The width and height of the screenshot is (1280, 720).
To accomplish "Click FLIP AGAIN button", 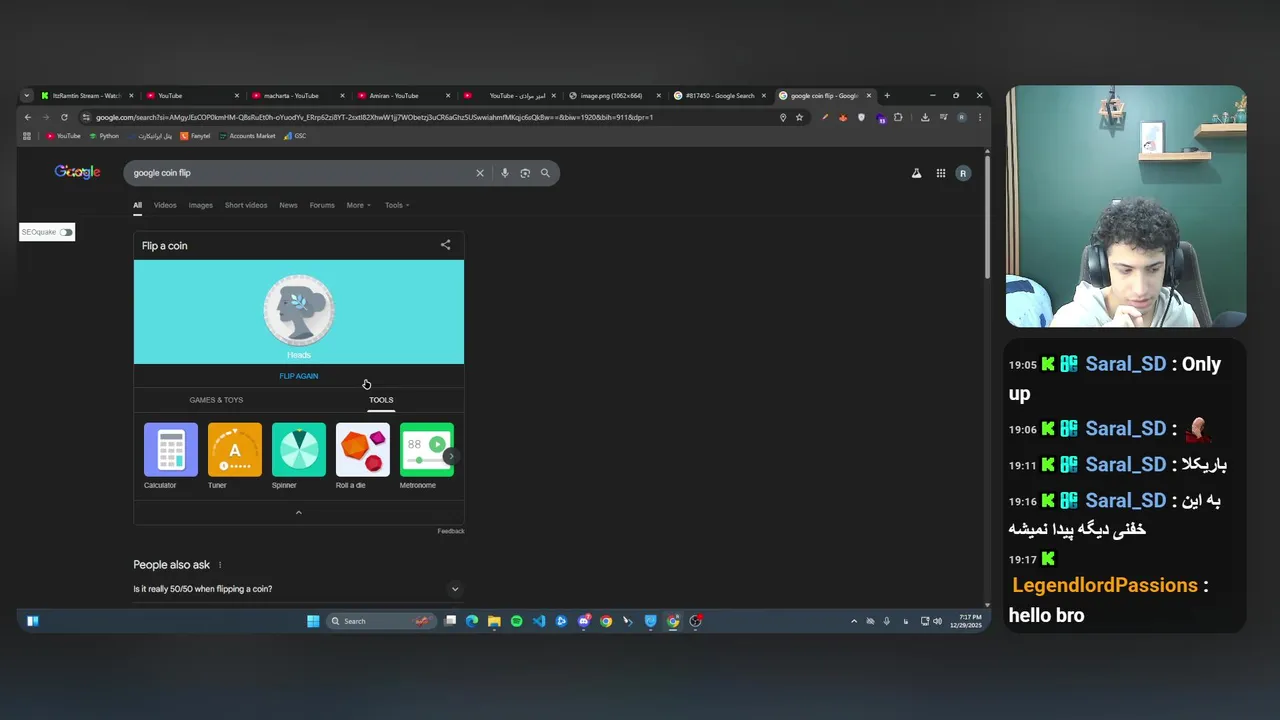I will tap(299, 376).
